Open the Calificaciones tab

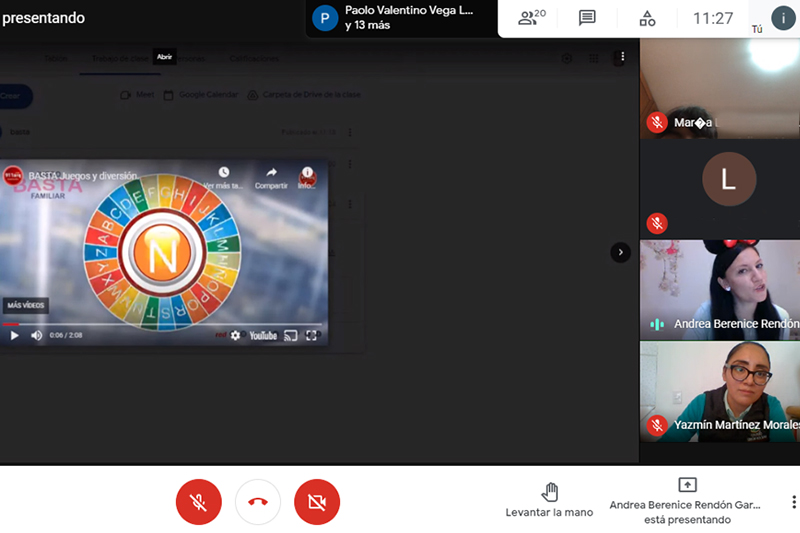(x=254, y=59)
